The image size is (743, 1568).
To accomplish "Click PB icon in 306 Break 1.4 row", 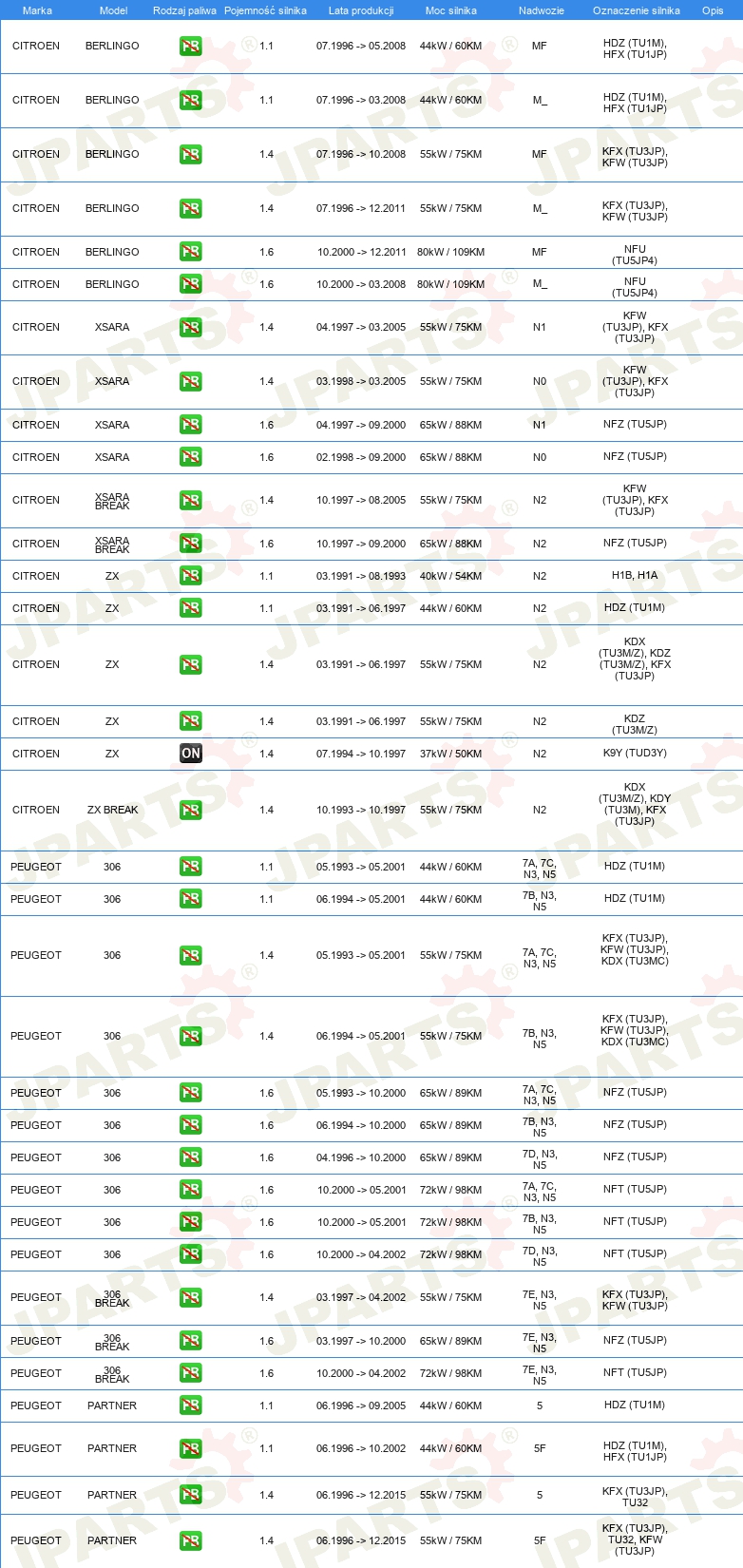I will tap(191, 1297).
